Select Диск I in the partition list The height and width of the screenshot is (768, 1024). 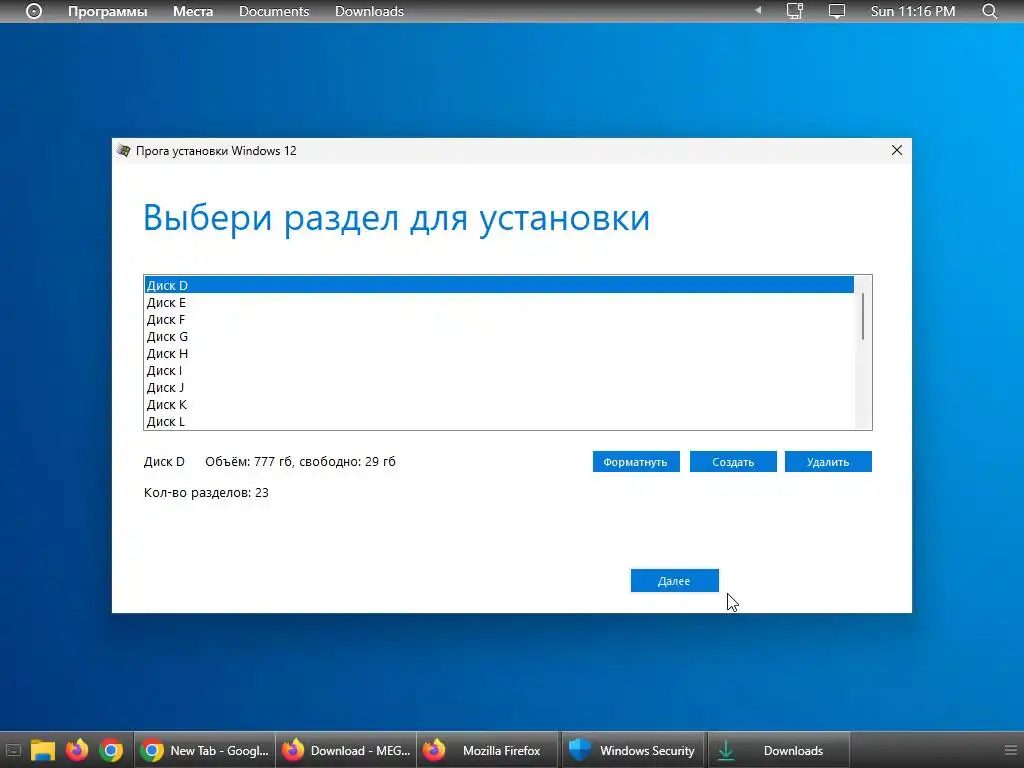pos(499,370)
